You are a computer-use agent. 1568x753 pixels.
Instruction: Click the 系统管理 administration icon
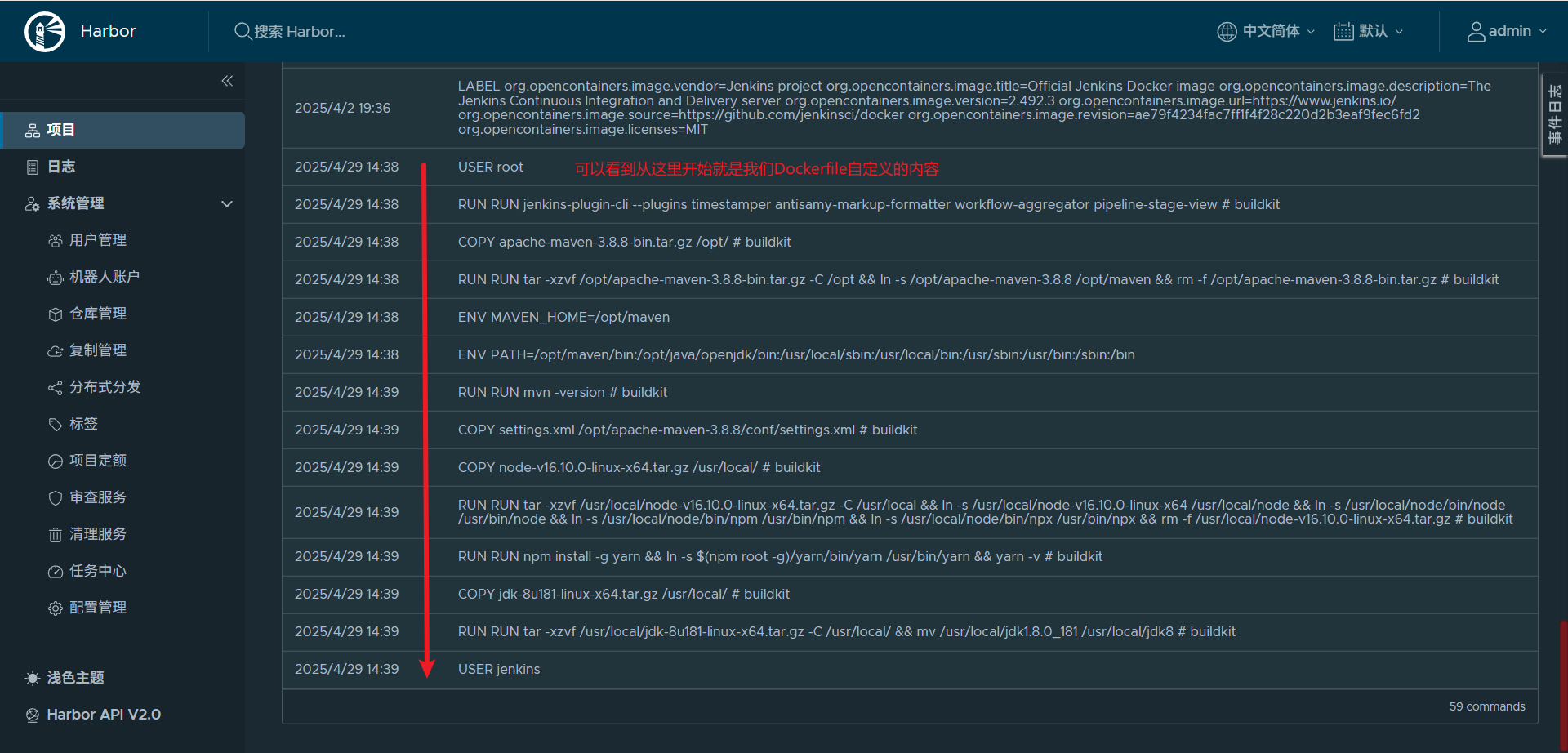(x=33, y=203)
